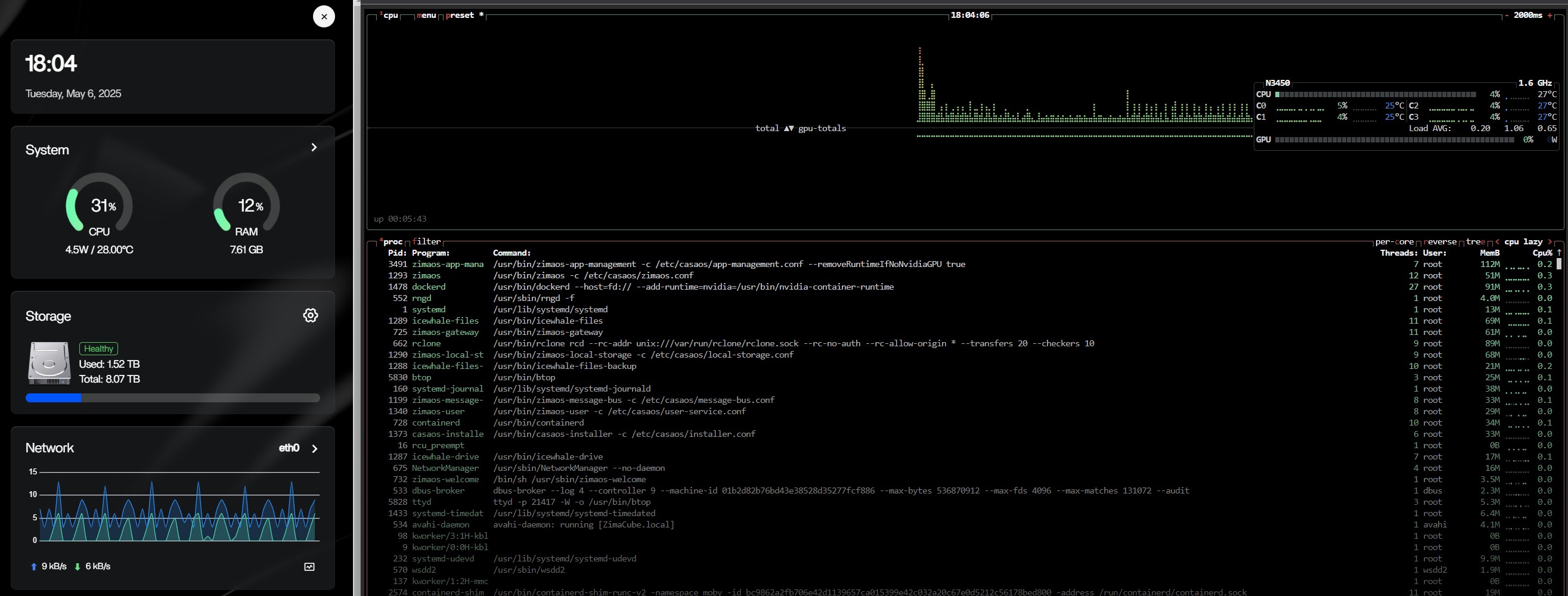Screen dimensions: 1568x596
Task: Select the rcu_preempt process row
Action: (969, 446)
